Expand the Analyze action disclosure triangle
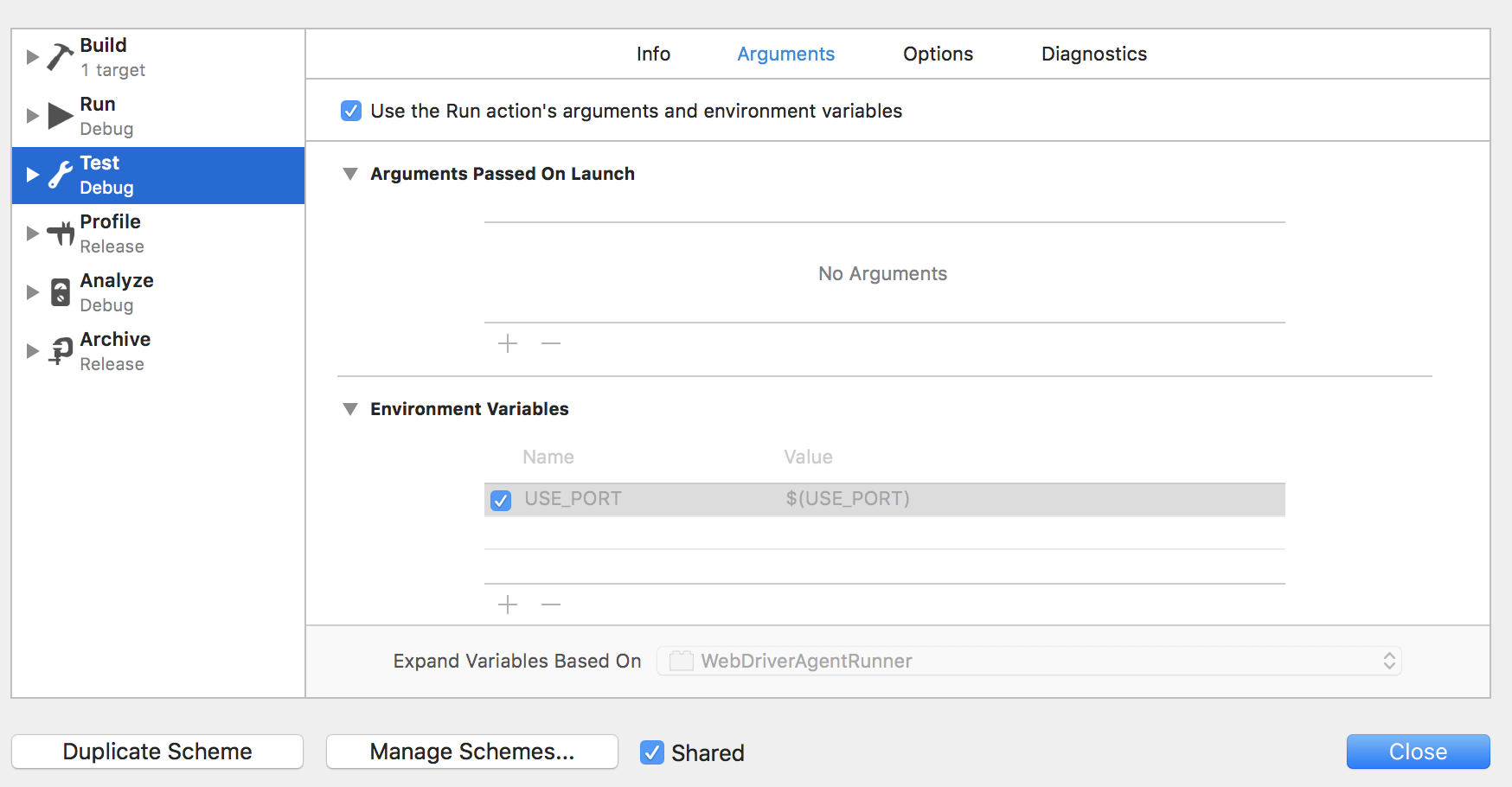Viewport: 1512px width, 787px height. click(33, 292)
